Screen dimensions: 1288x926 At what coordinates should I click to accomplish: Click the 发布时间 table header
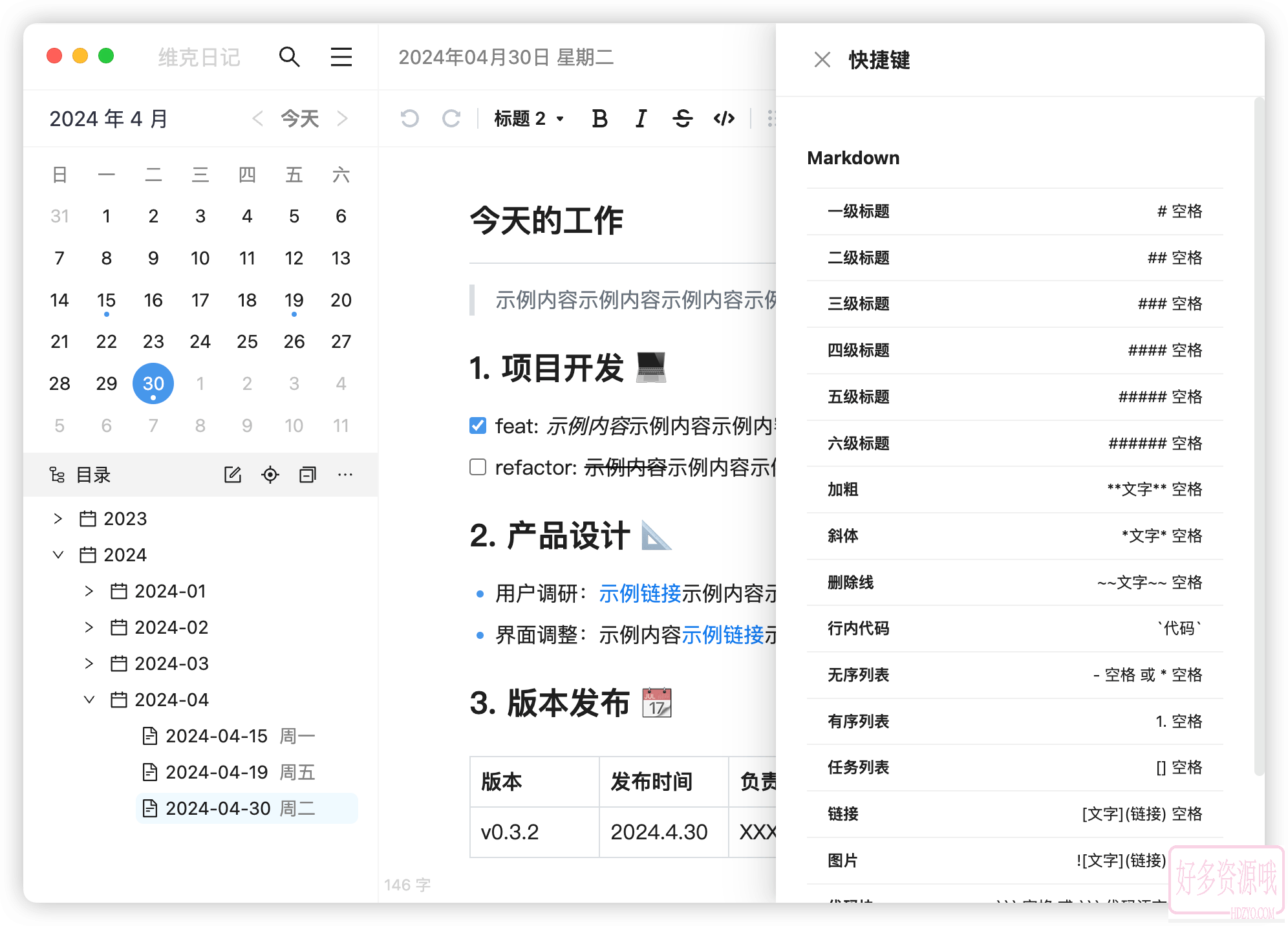(664, 782)
